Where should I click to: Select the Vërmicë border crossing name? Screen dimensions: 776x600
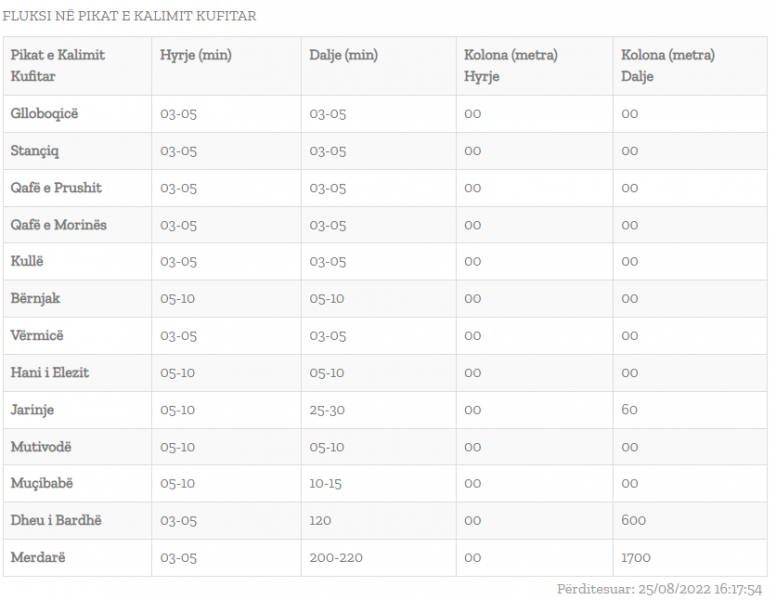point(37,335)
